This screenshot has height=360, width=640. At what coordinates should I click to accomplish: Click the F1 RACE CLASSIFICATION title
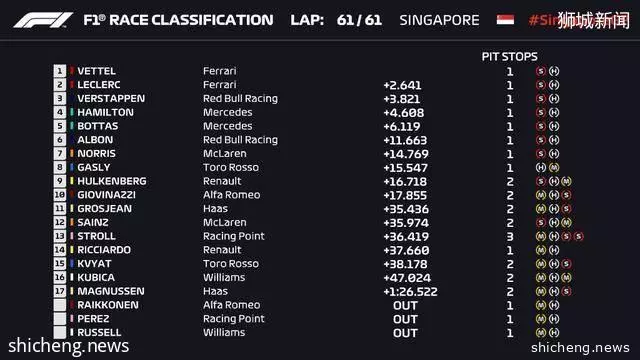[178, 20]
